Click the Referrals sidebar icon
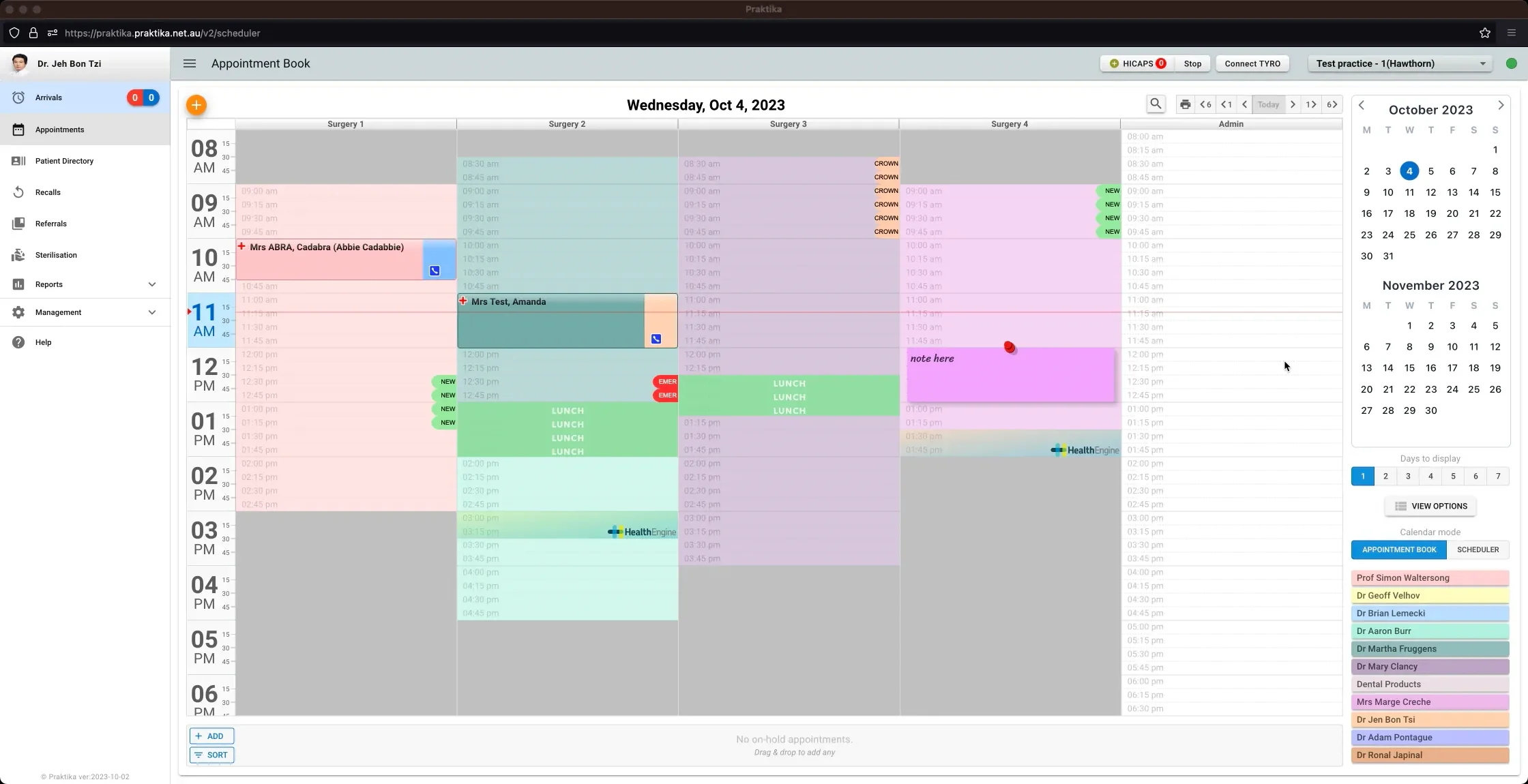 (x=18, y=224)
